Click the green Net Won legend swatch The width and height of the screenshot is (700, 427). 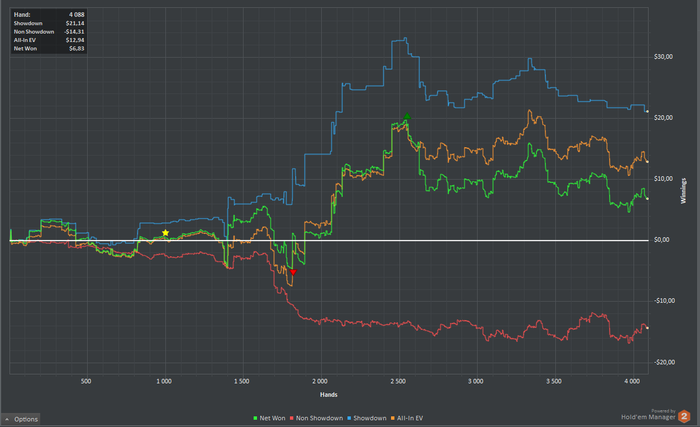pos(255,419)
